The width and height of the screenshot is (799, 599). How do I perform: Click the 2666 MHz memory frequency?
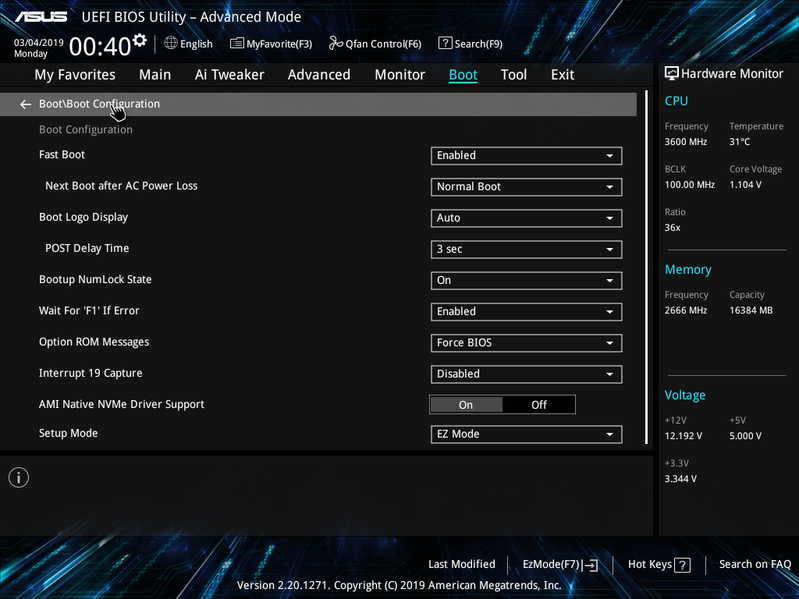tap(685, 311)
